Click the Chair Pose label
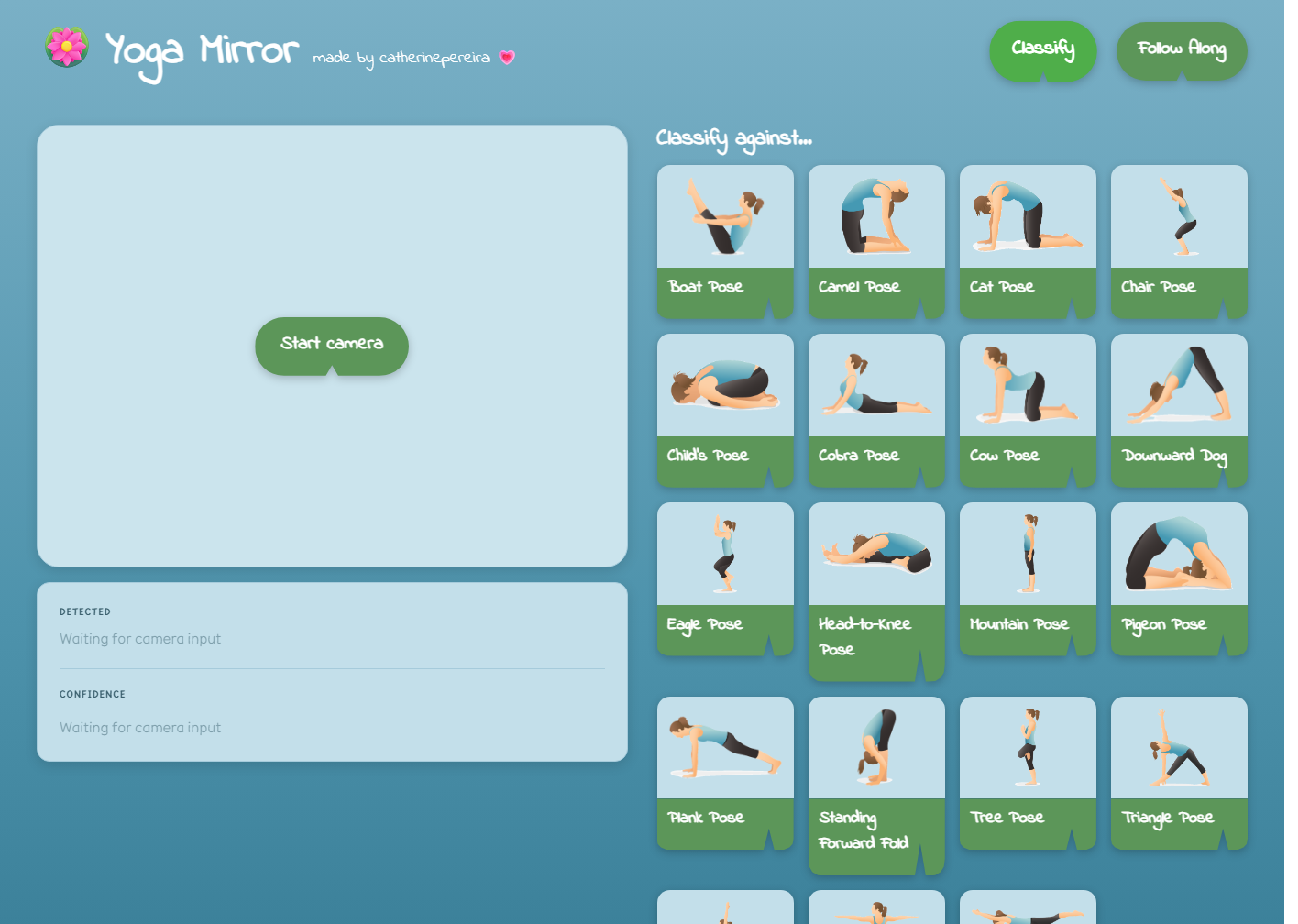Viewport: 1298px width, 924px height. point(1158,287)
